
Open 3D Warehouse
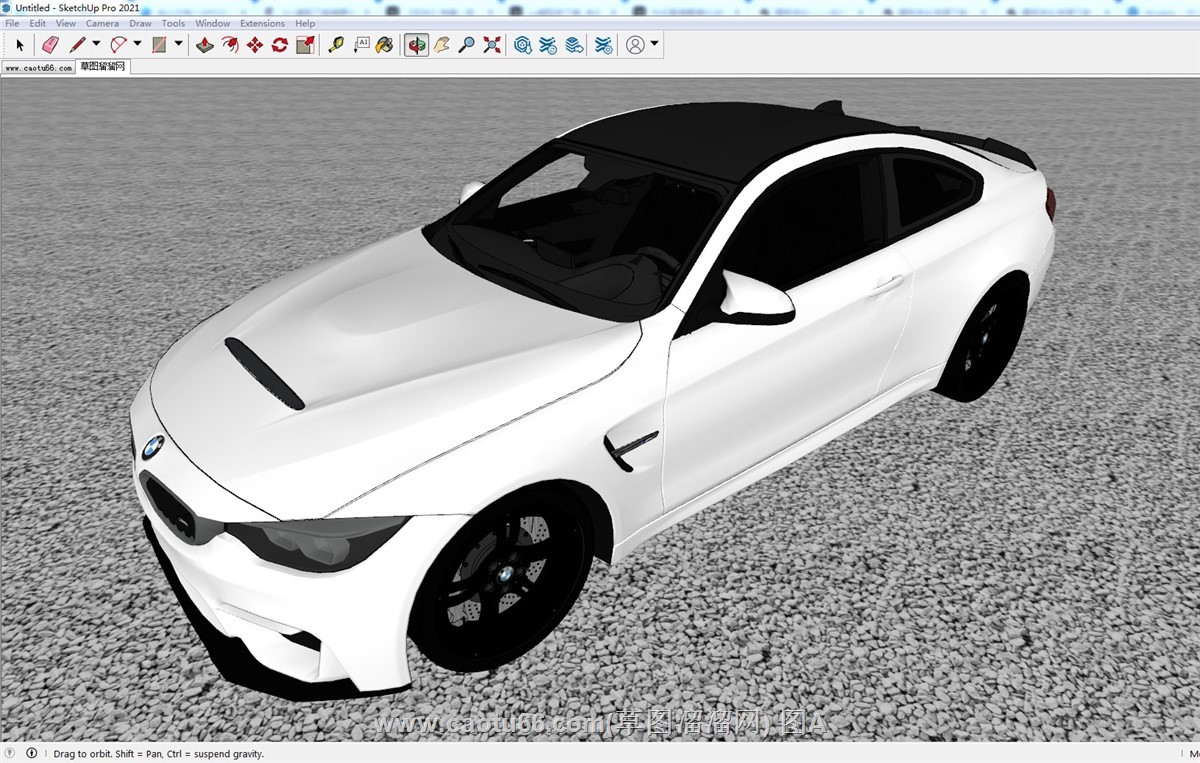click(523, 45)
